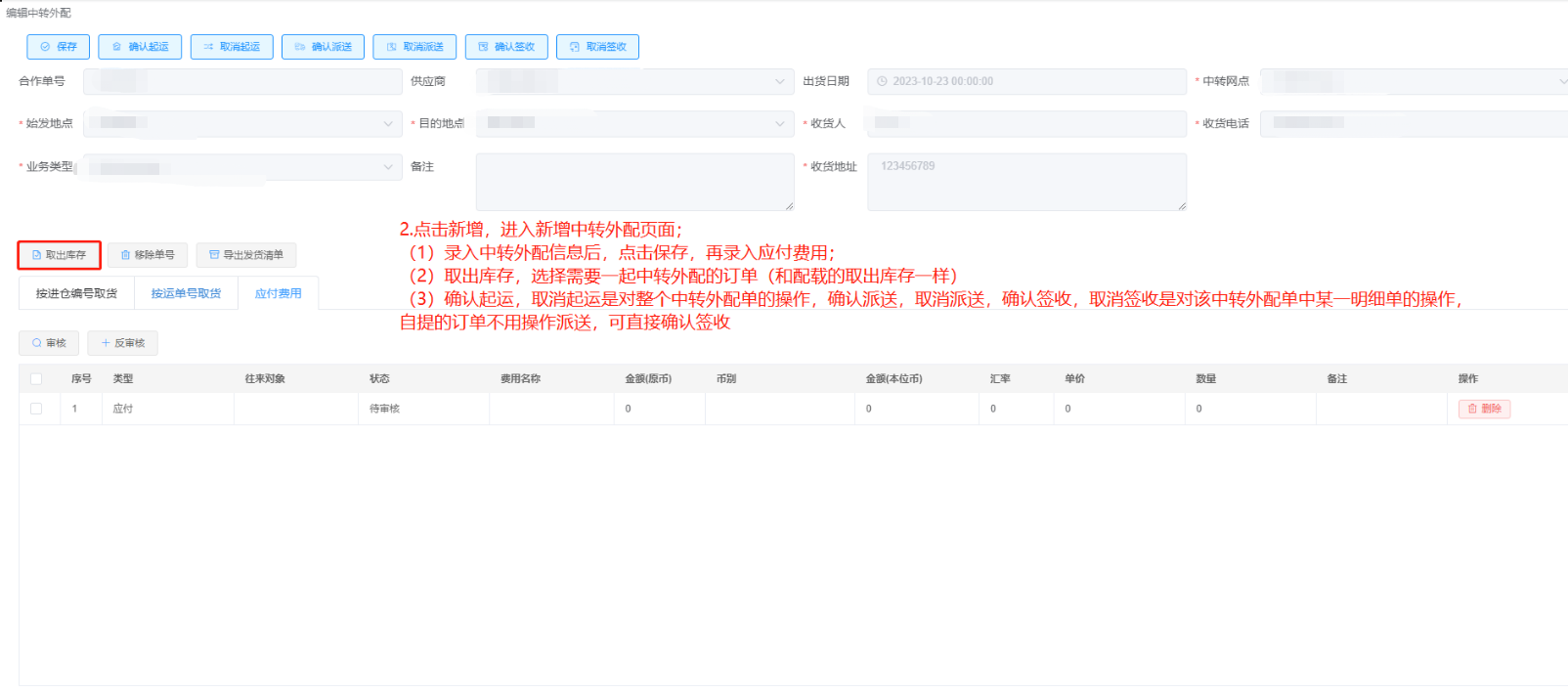The width and height of the screenshot is (1568, 693).
Task: Tick the checkbox for row 1
Action: point(36,409)
